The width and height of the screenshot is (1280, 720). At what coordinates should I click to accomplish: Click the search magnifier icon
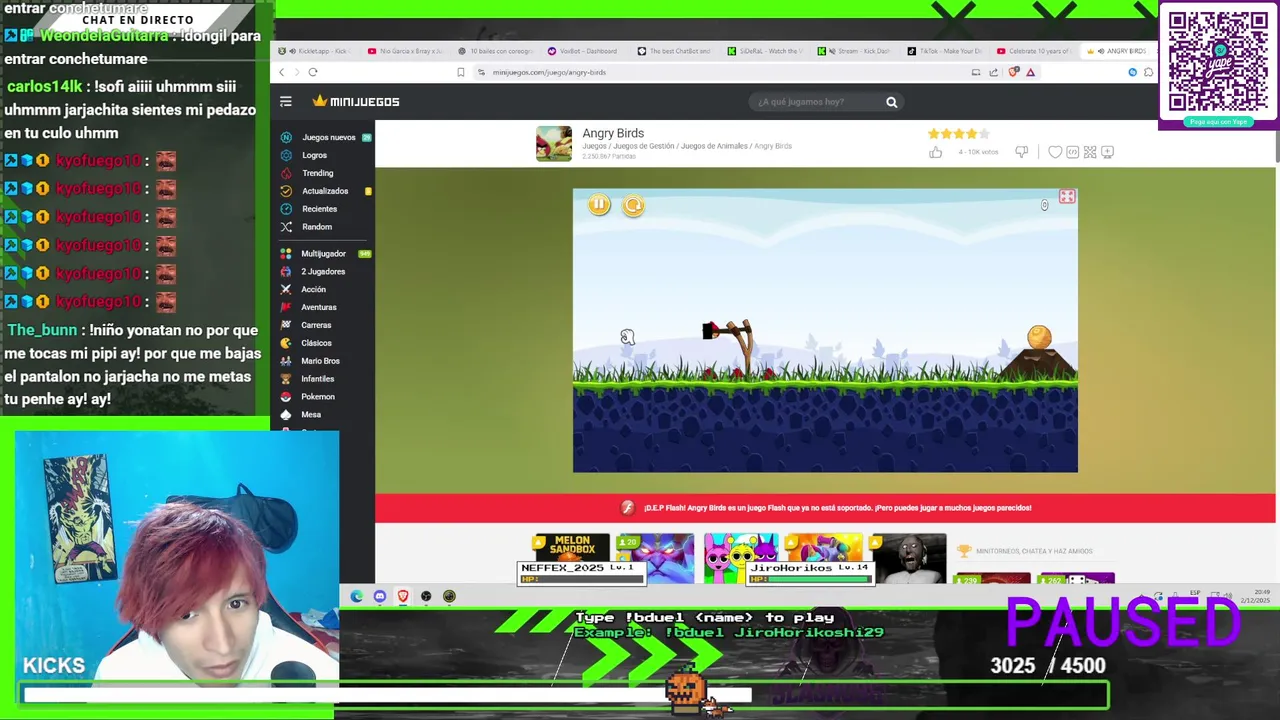891,101
